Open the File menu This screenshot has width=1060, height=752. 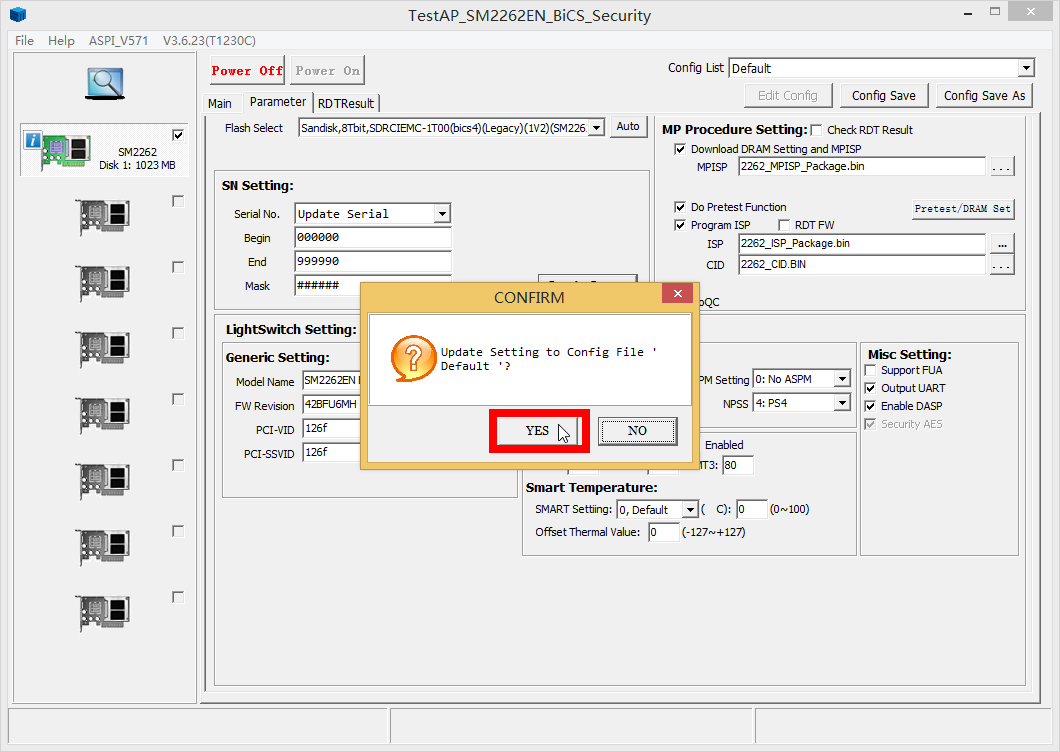click(24, 41)
